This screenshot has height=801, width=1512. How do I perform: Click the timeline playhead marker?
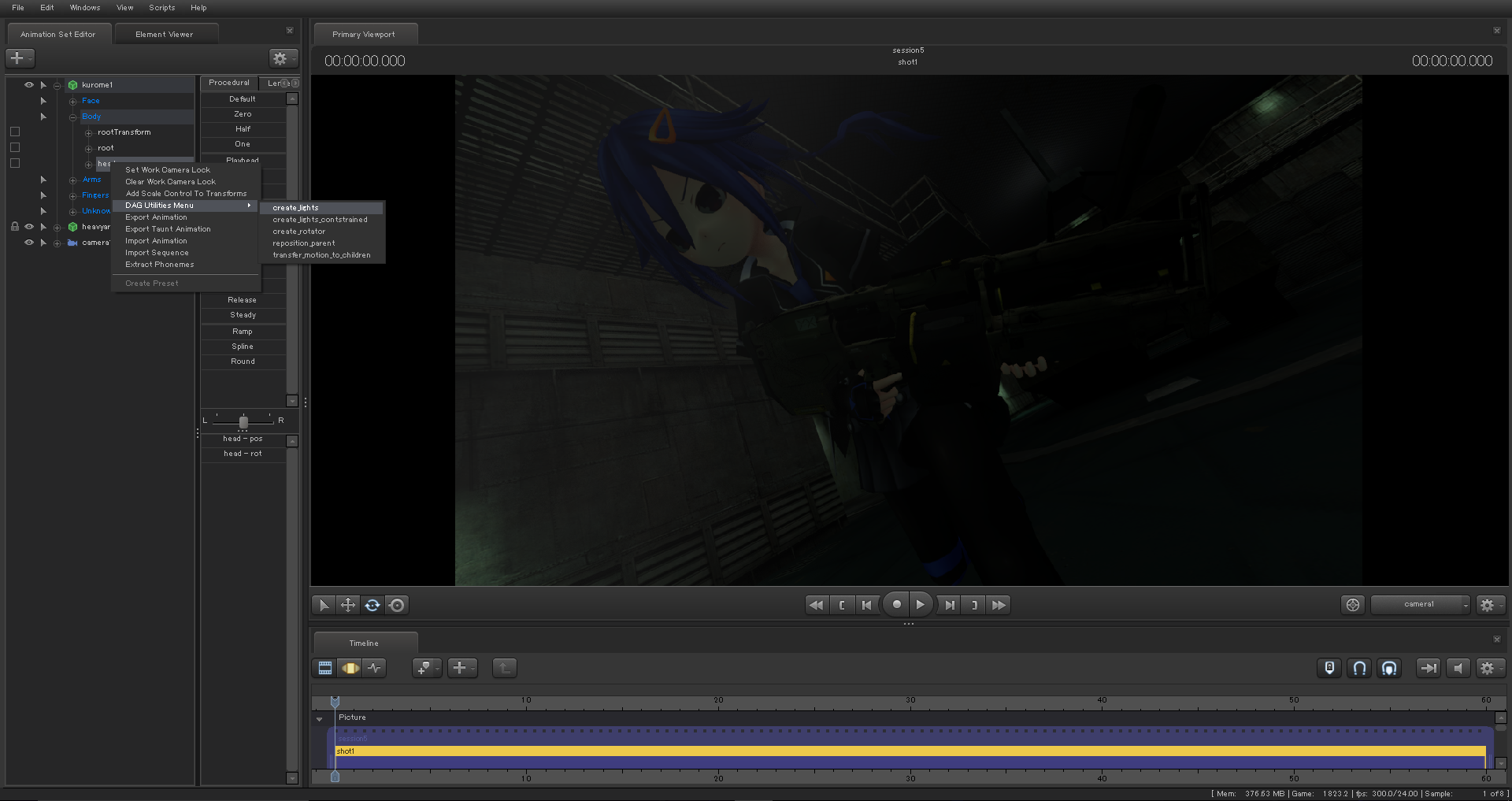335,701
